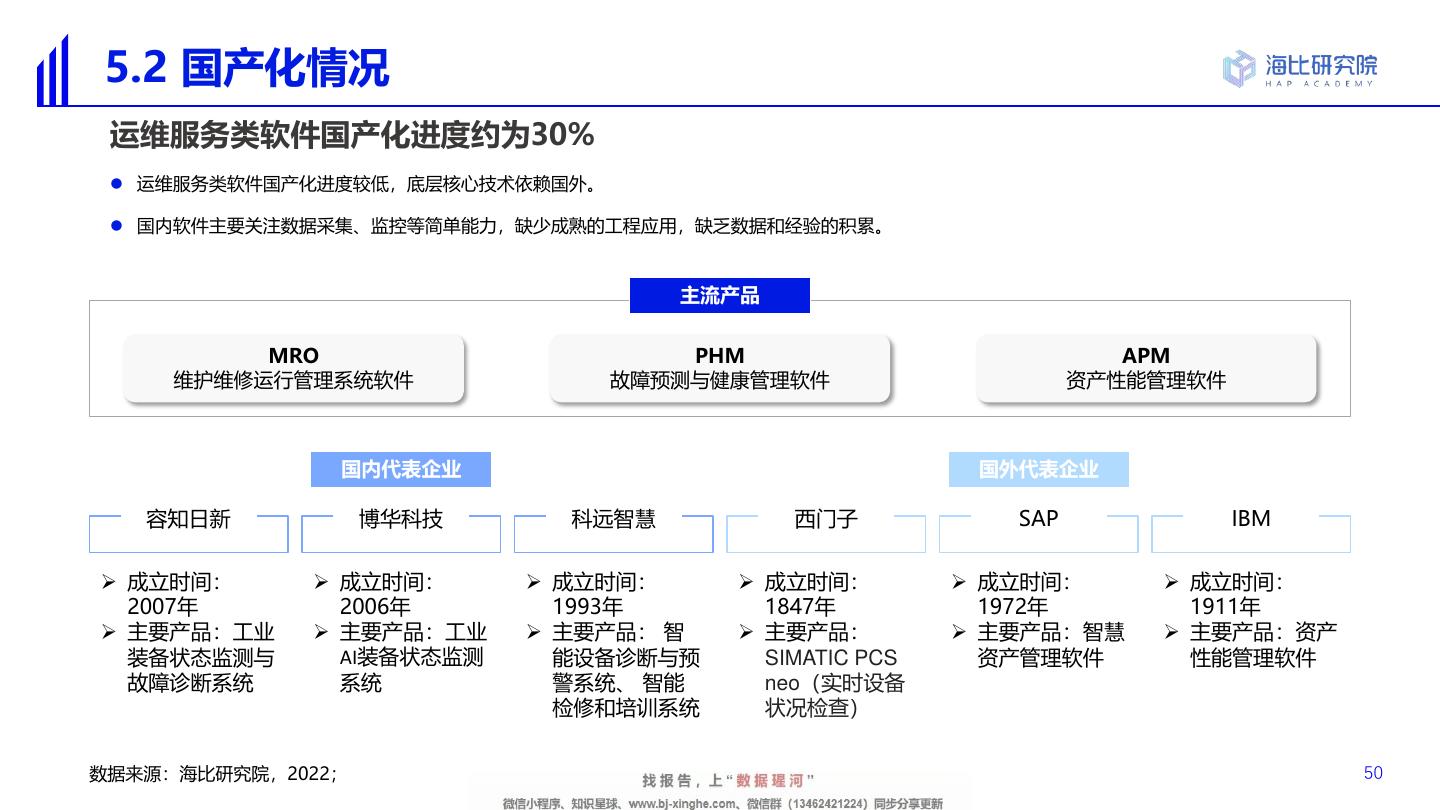Select the 国外代表企业 label

pos(1038,469)
